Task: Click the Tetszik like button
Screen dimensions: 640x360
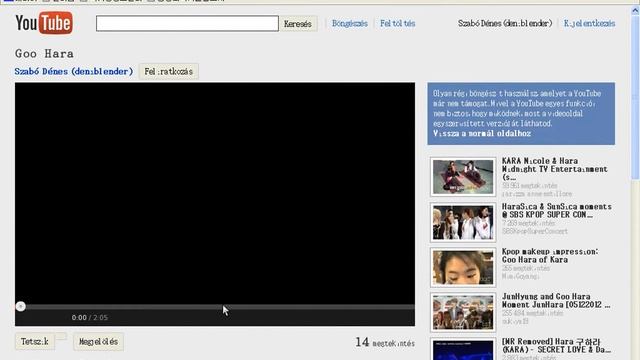Action: (35, 342)
